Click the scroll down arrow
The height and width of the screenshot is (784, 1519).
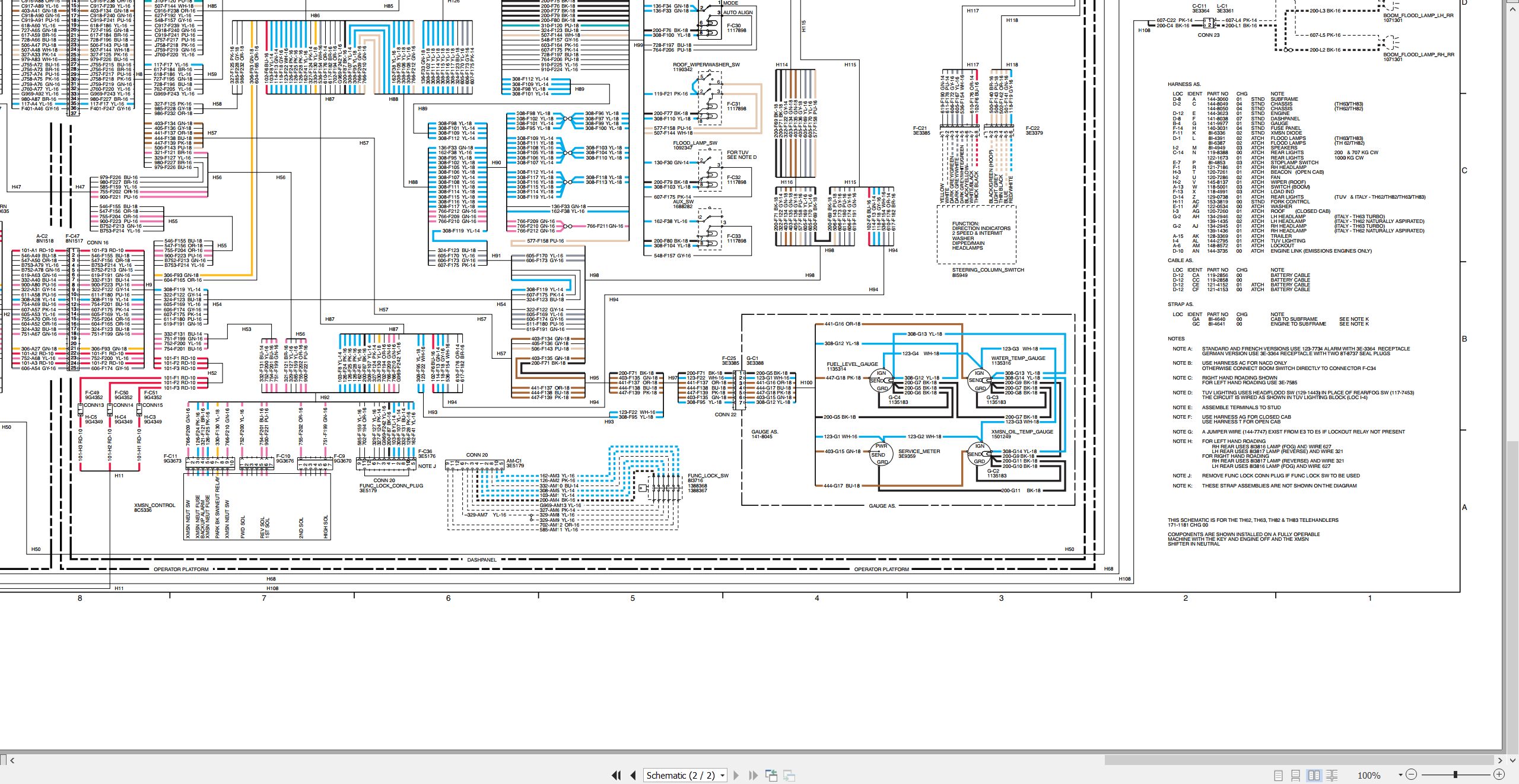pyautogui.click(x=1512, y=760)
